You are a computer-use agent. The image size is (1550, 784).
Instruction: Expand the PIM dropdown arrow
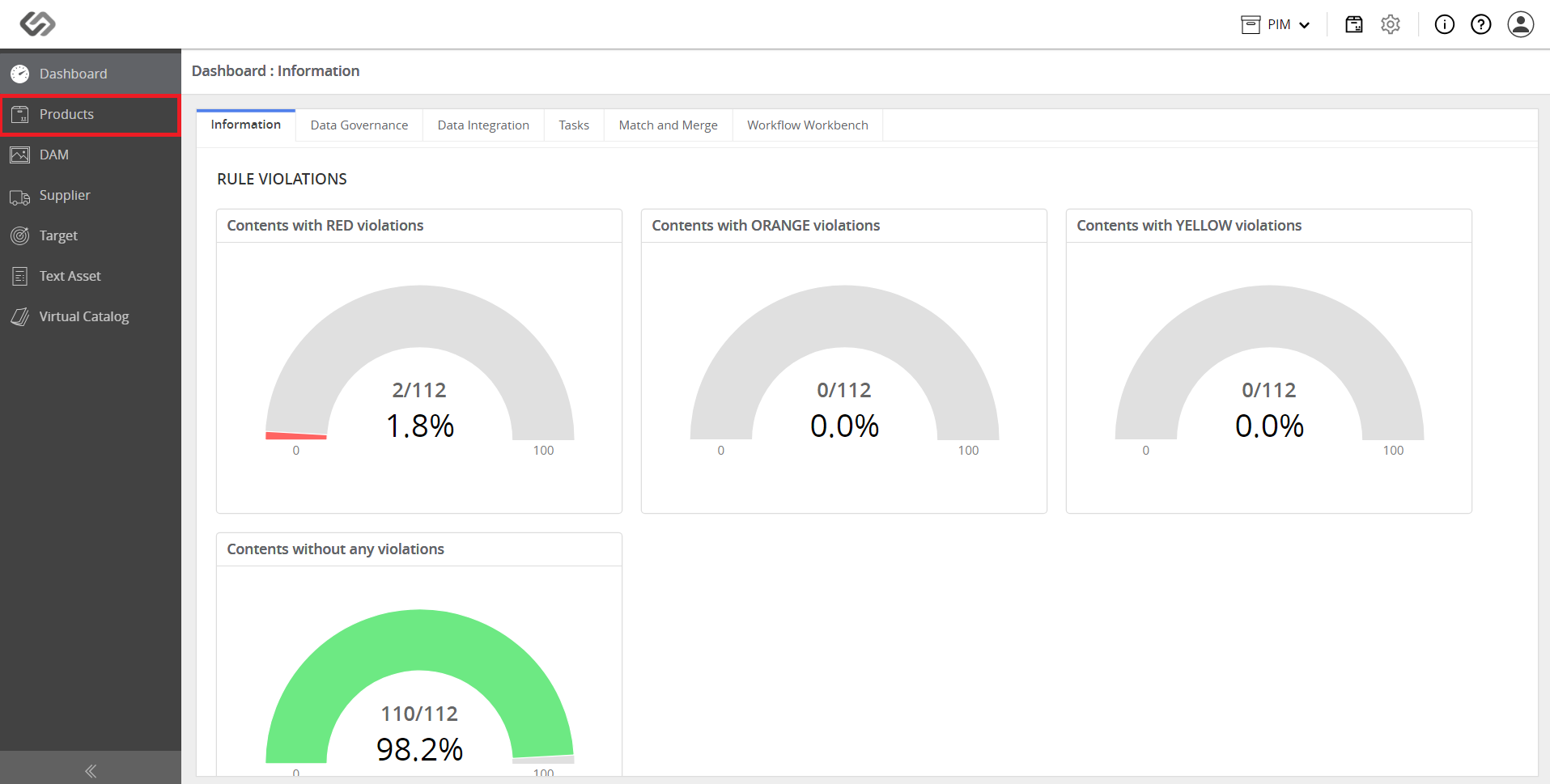tap(1305, 25)
